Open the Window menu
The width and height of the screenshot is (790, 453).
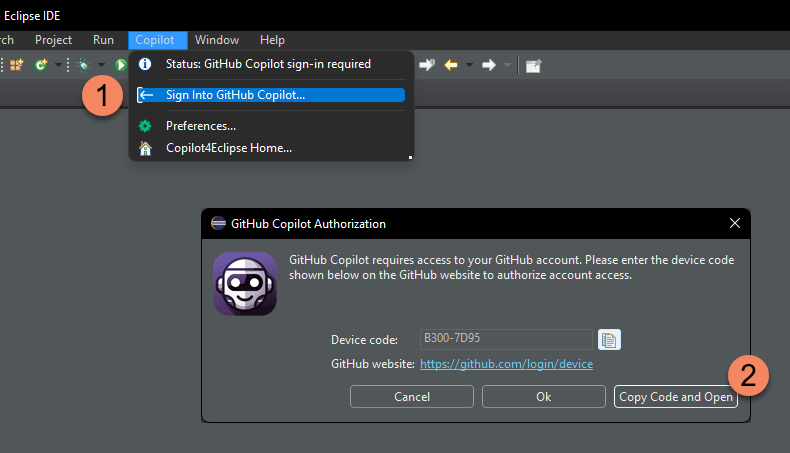(217, 40)
